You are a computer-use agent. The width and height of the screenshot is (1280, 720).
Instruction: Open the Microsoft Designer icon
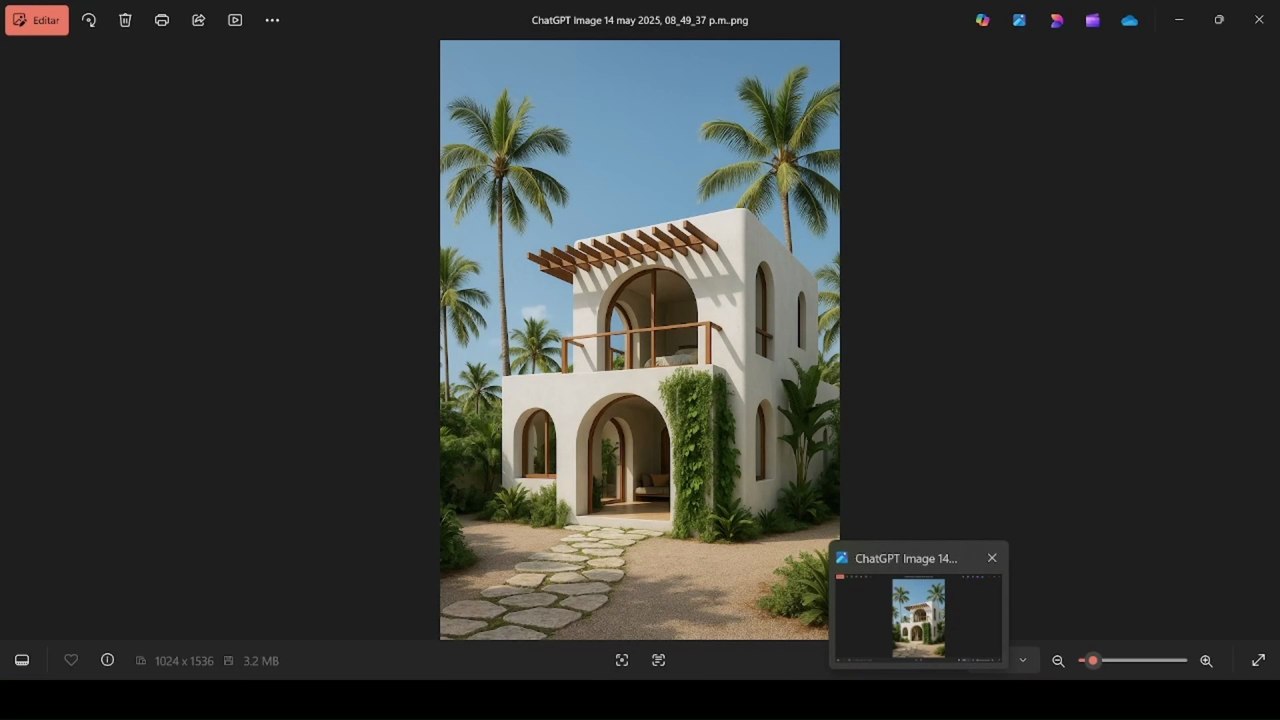(x=1056, y=20)
